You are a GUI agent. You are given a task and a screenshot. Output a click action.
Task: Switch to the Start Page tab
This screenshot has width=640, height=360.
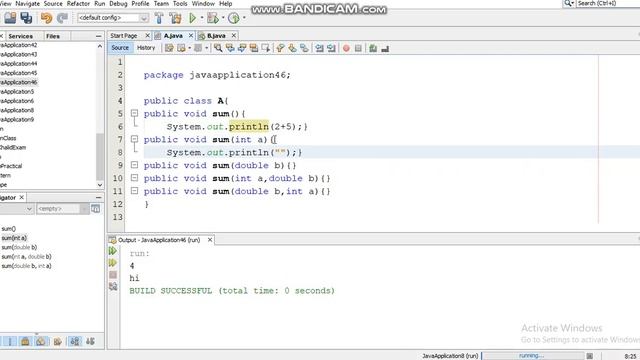point(124,36)
